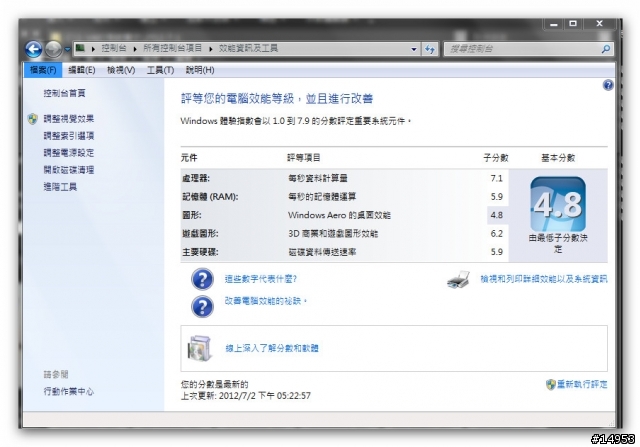Viewport: 640px width, 447px height.
Task: Click shield icon beside 重新執行評定
Action: (551, 384)
